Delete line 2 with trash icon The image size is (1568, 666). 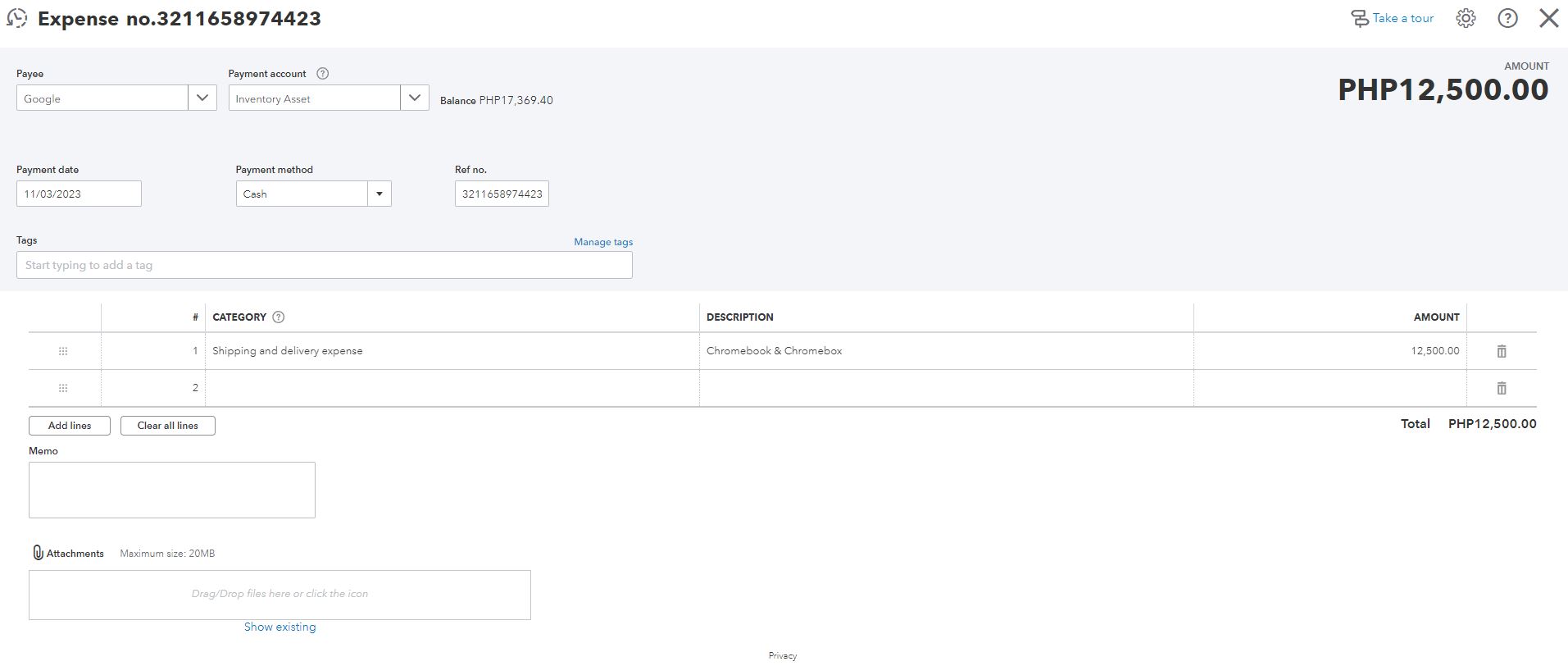pos(1502,388)
